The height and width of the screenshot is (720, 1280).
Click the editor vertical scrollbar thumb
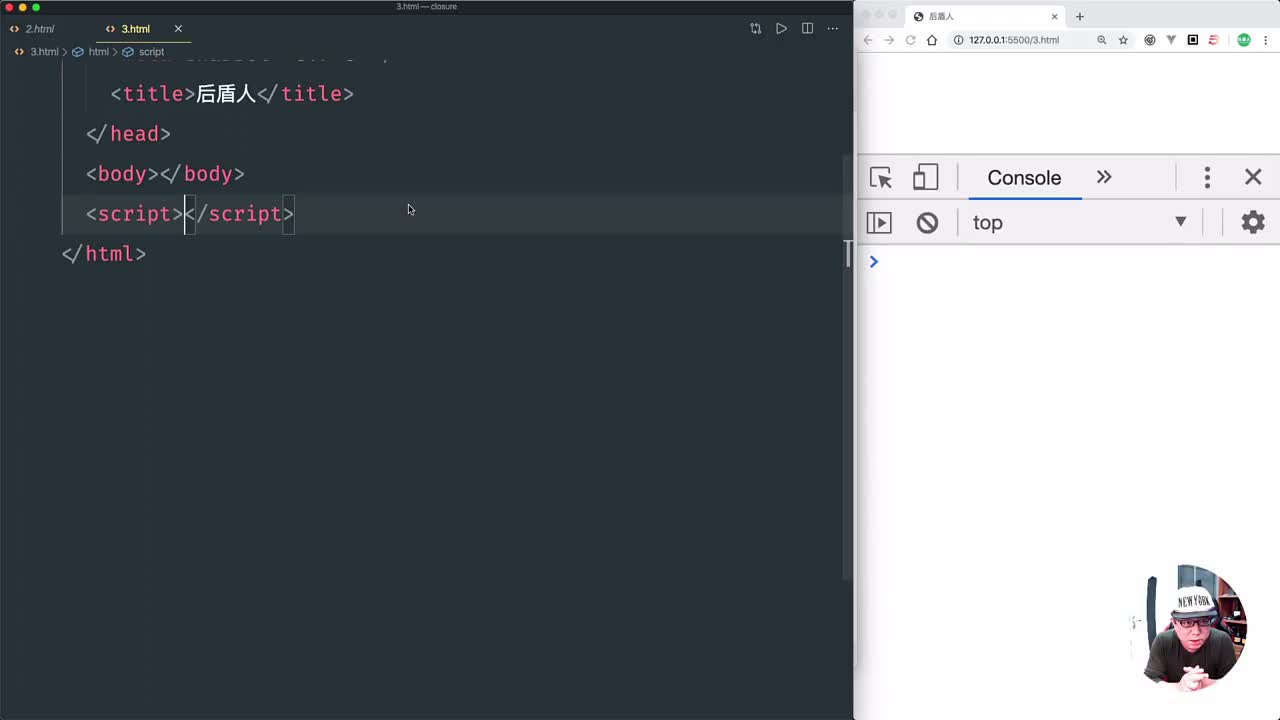849,366
